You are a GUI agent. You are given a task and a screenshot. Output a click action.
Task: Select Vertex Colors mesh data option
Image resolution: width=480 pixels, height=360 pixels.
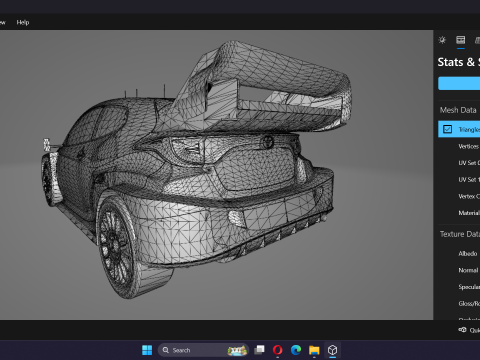coord(469,196)
